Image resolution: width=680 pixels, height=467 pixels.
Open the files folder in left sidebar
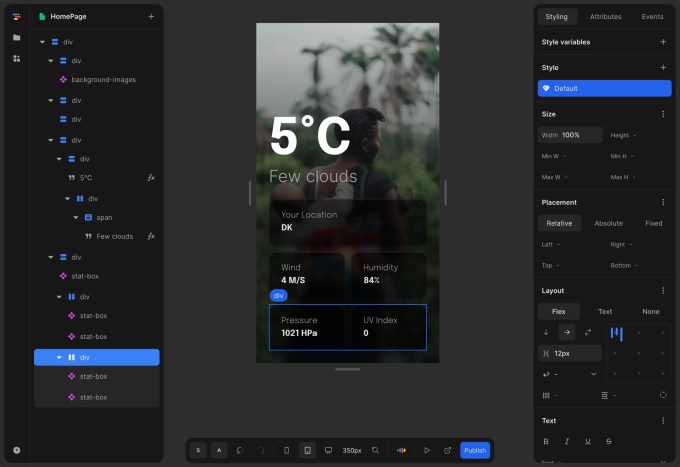point(16,37)
